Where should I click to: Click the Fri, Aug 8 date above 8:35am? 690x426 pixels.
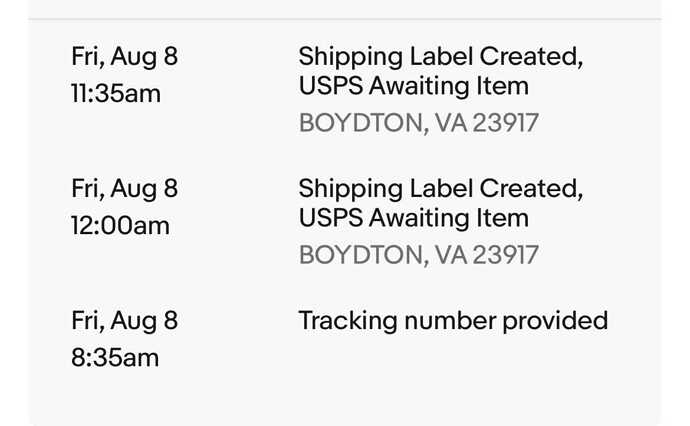[124, 320]
